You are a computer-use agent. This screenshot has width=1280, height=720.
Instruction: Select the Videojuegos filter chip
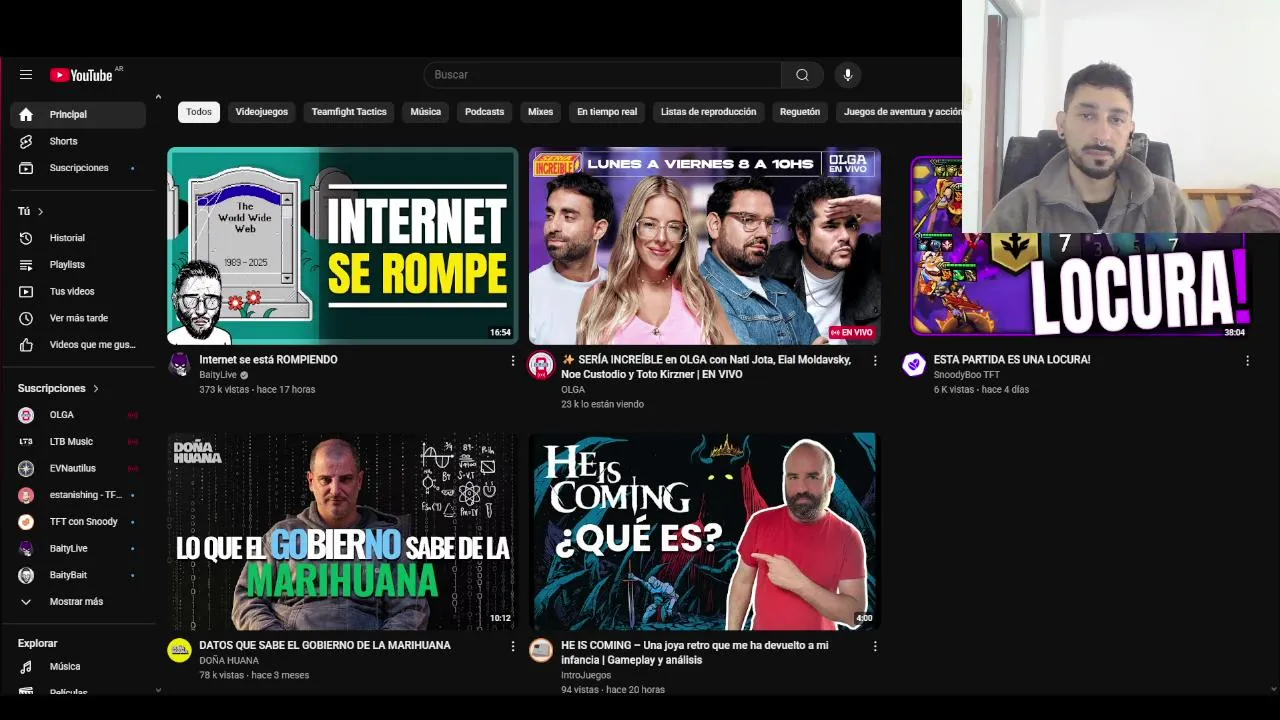point(262,112)
